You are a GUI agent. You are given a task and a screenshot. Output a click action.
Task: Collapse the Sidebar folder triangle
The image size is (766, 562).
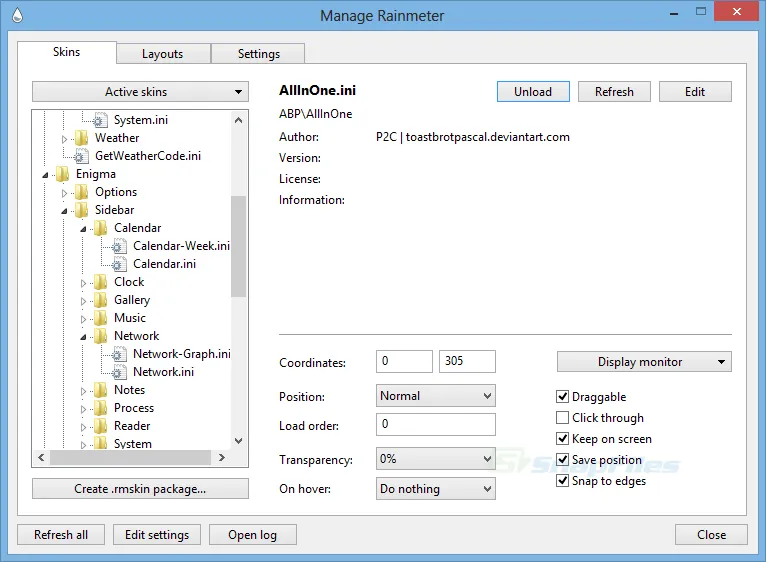64,211
